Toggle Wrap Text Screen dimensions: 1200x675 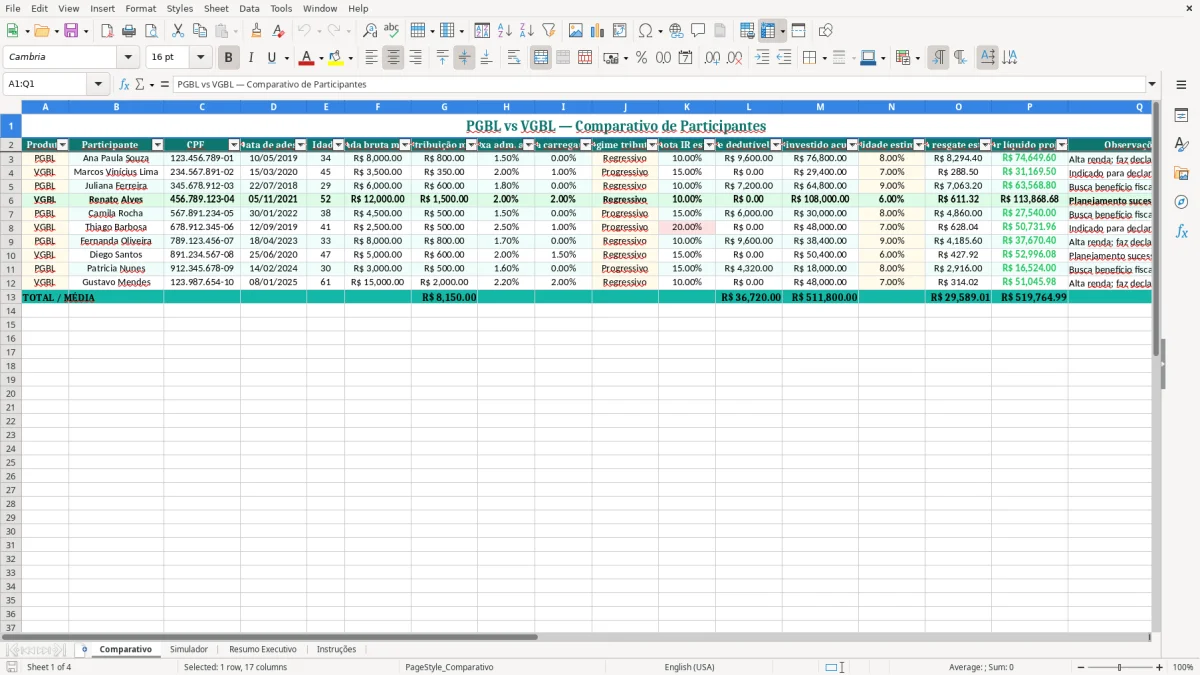[513, 58]
